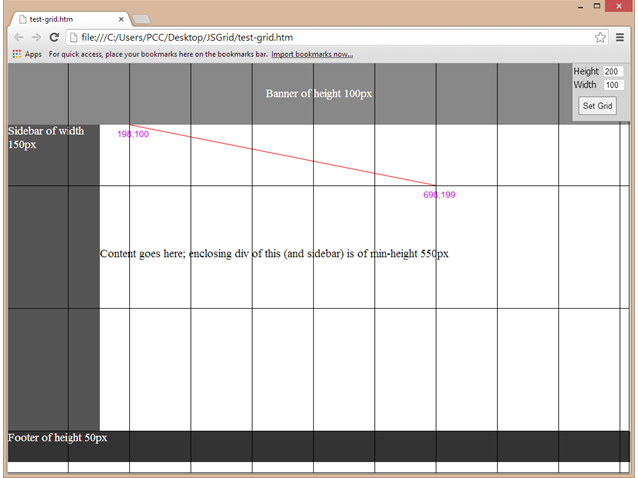Bookmark this page with the star icon
The image size is (638, 478).
(600, 37)
